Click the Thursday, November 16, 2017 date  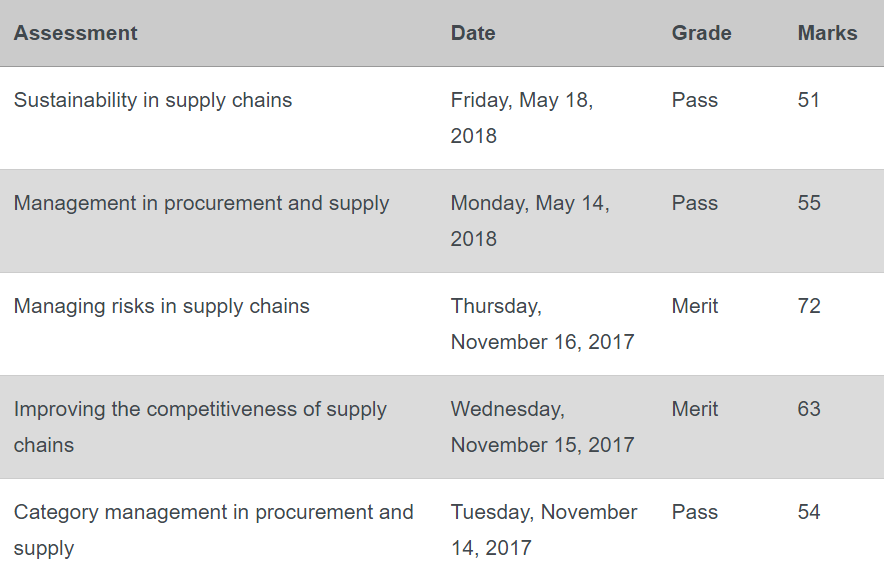click(542, 324)
